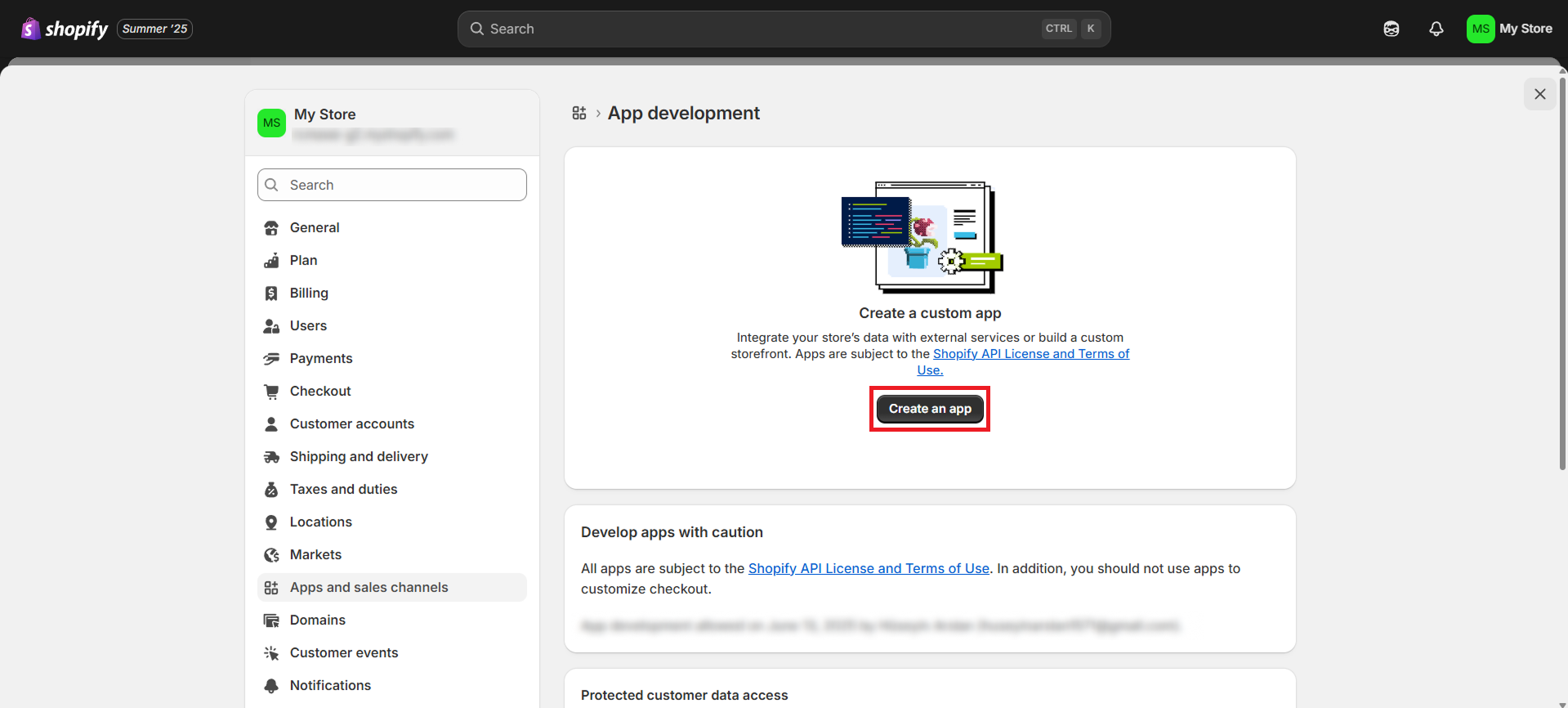1568x708 pixels.
Task: Click the green MS avatar in the top bar
Action: (x=1481, y=29)
